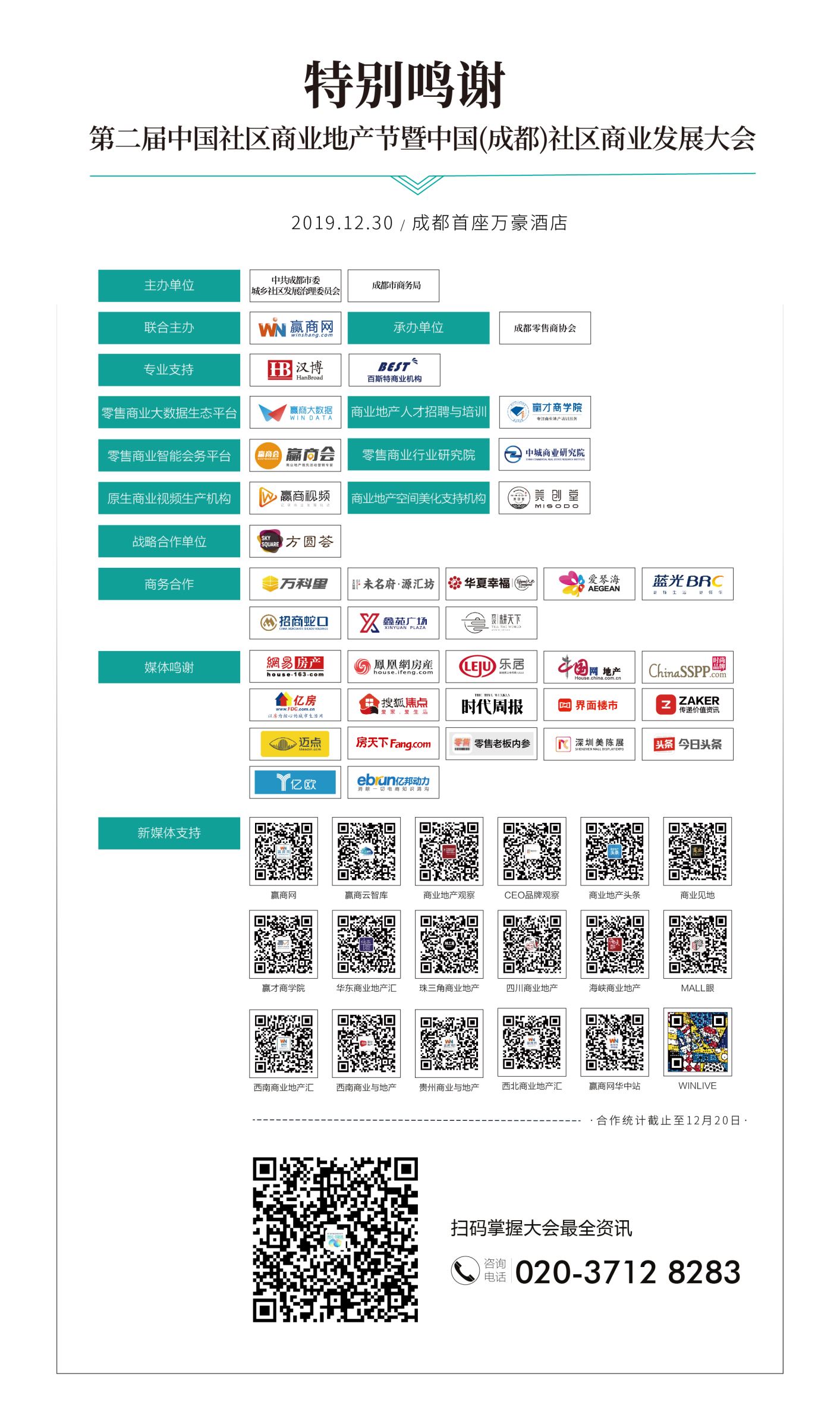Click the 中国网地产 logo
Viewport: 840px width, 1427px height.
point(590,667)
